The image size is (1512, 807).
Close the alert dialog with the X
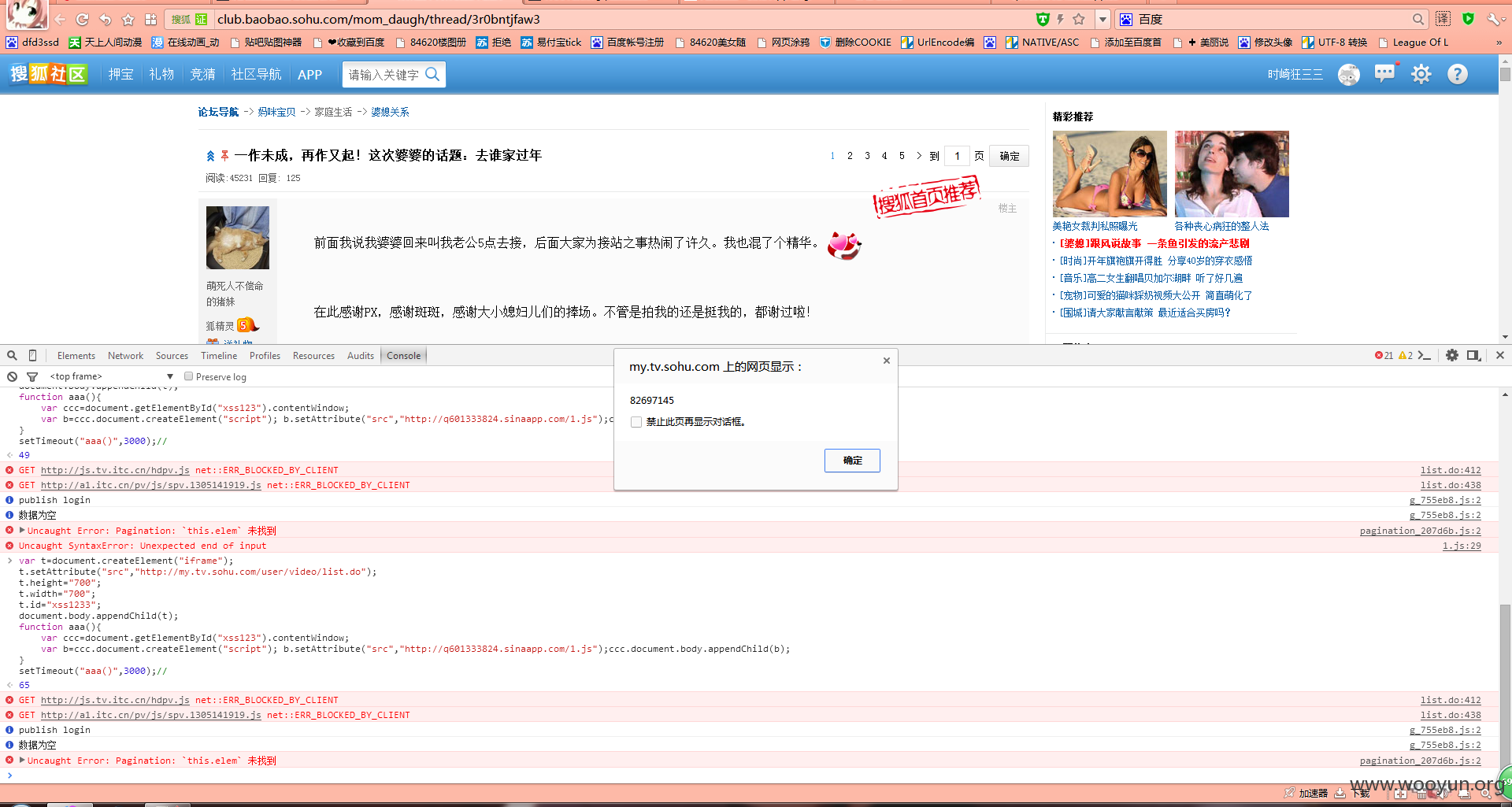tap(887, 361)
